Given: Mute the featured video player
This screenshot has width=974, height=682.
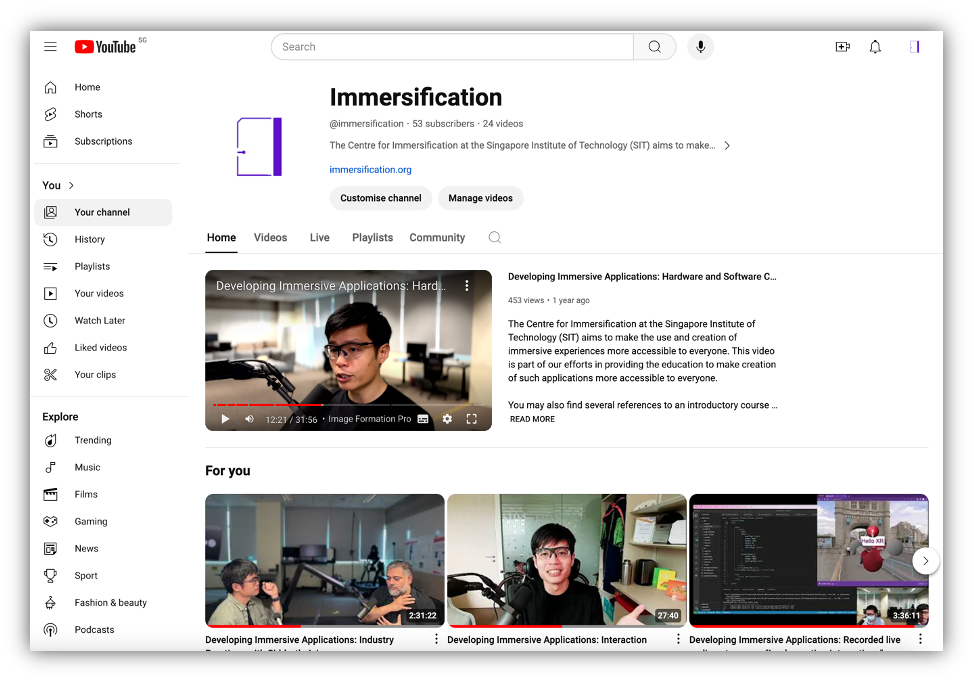Looking at the screenshot, I should [x=249, y=419].
